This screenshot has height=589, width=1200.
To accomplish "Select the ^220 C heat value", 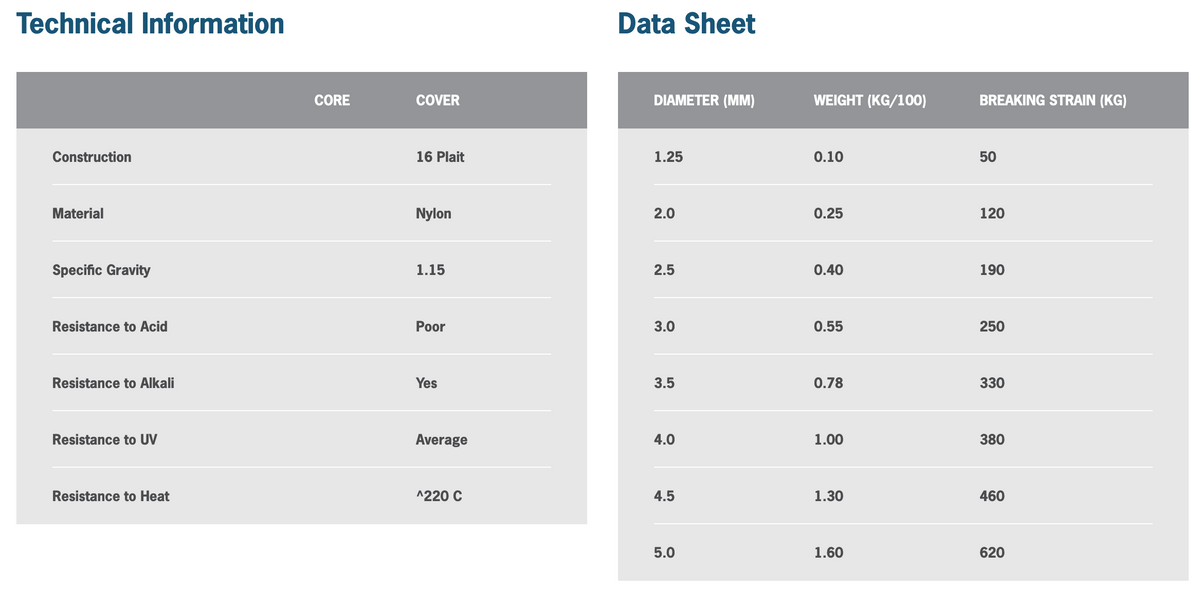I will click(439, 496).
